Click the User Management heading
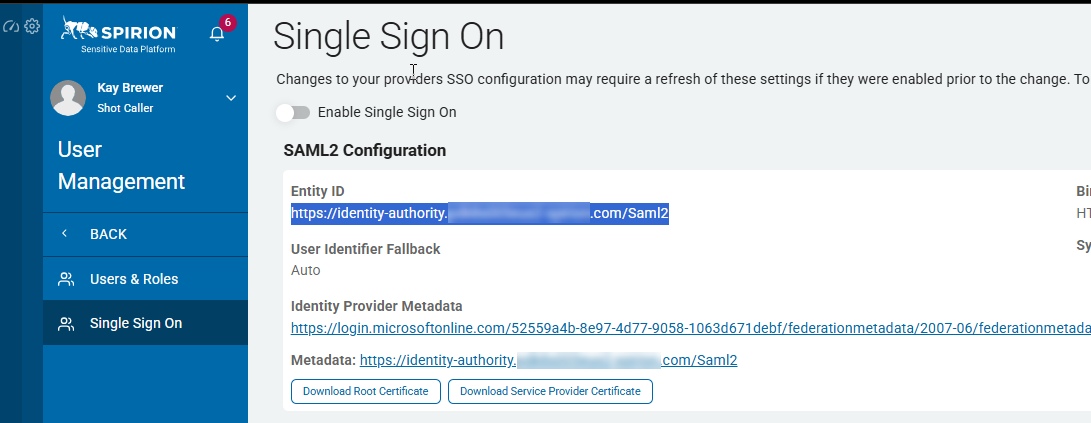The image size is (1091, 423). (x=121, y=166)
